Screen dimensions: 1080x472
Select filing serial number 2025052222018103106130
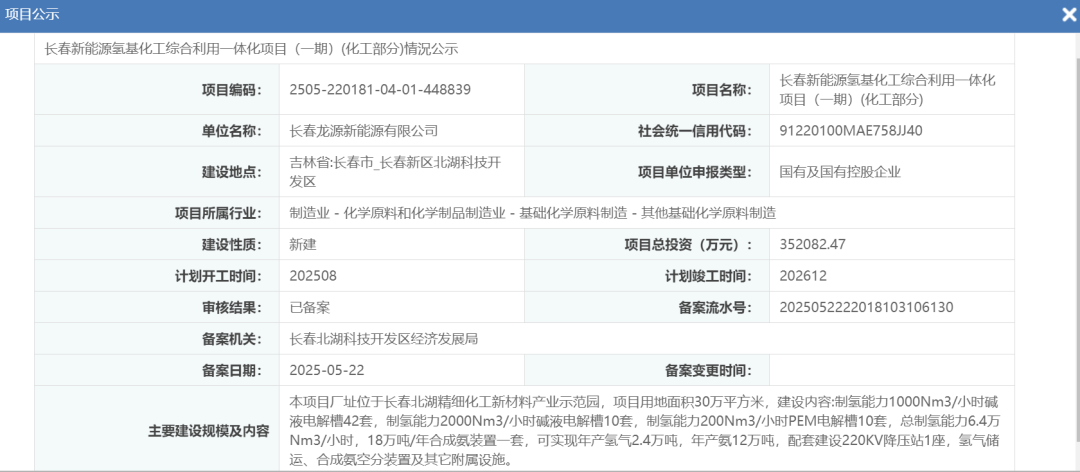(x=866, y=307)
